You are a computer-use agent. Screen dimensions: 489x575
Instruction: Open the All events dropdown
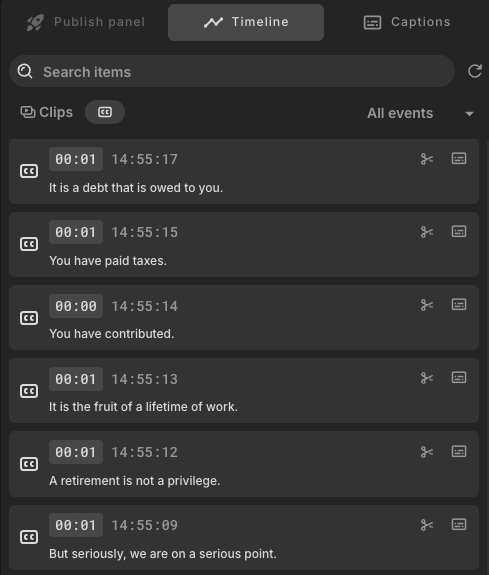[420, 113]
